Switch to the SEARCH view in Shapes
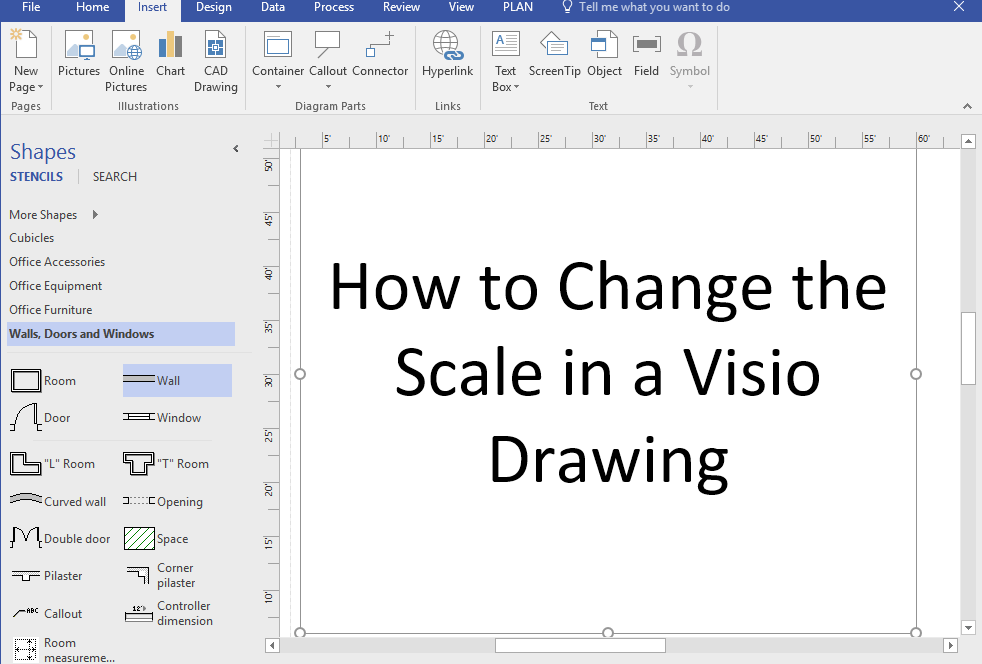The image size is (982, 664). click(114, 176)
